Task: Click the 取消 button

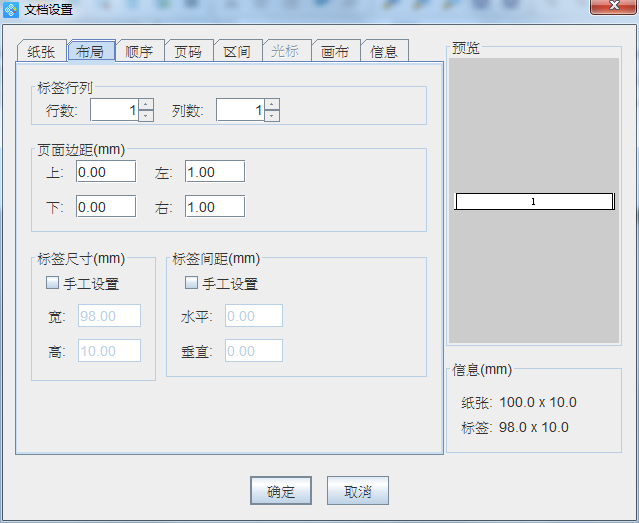Action: (358, 491)
